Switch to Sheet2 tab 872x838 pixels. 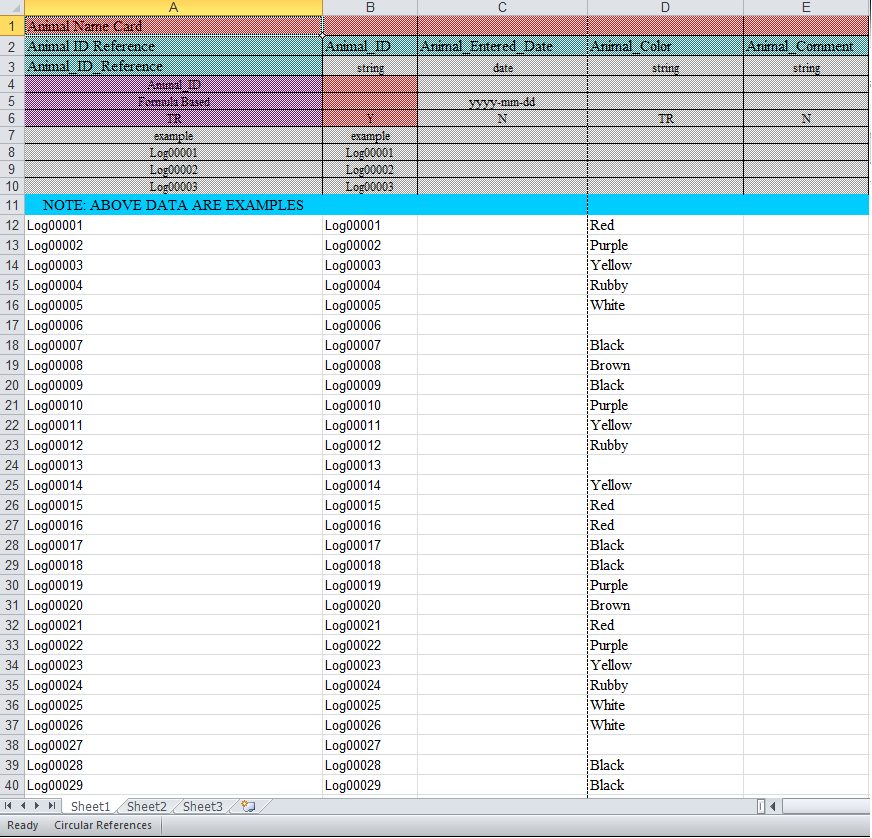click(146, 806)
